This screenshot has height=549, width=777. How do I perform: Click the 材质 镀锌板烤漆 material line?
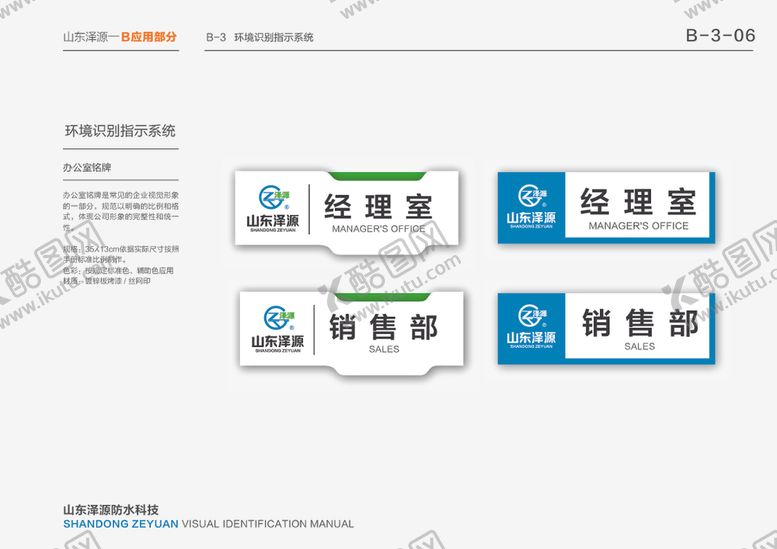(107, 281)
